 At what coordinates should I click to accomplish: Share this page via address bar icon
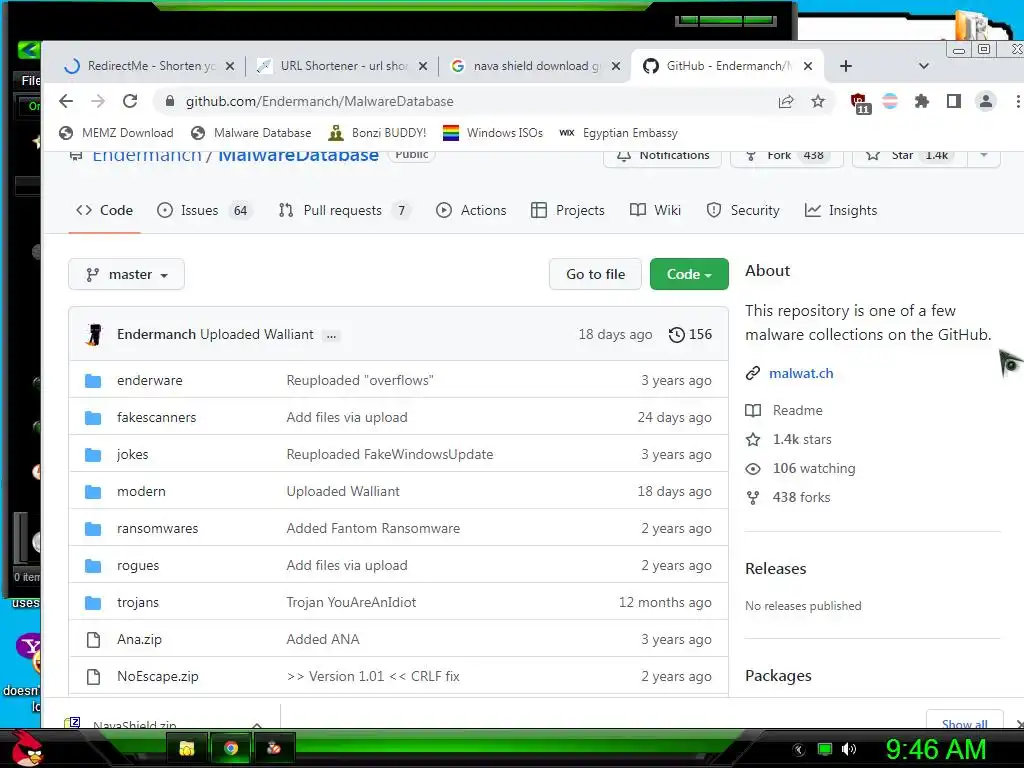click(x=786, y=101)
